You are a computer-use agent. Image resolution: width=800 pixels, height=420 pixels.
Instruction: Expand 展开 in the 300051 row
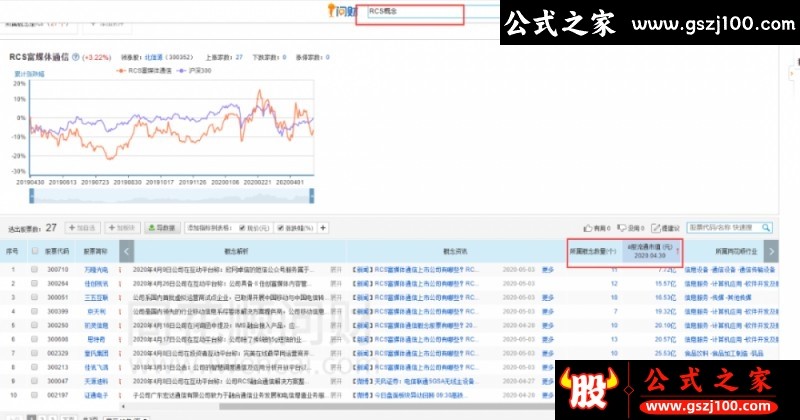pos(336,297)
